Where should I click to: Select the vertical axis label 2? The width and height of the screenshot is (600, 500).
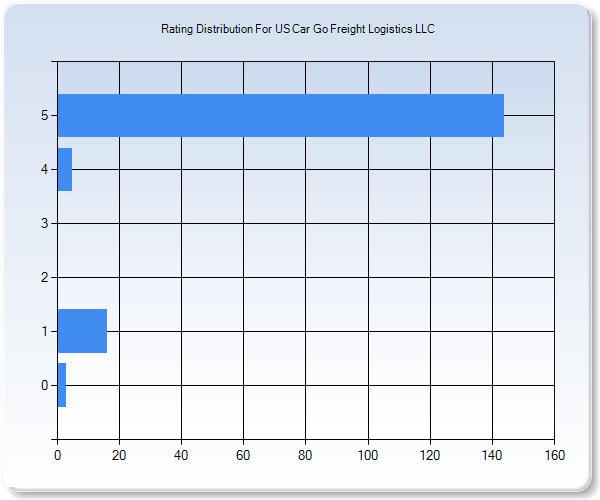pos(44,278)
